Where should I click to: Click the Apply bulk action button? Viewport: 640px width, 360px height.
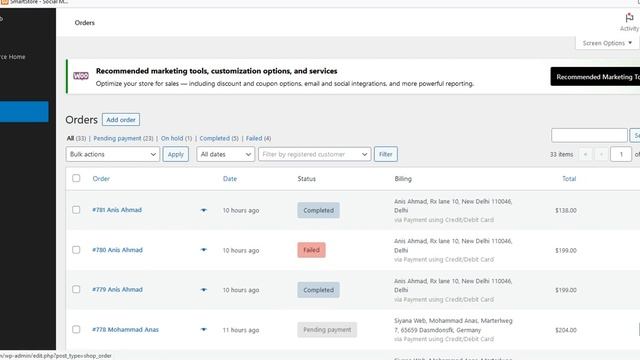pyautogui.click(x=176, y=154)
